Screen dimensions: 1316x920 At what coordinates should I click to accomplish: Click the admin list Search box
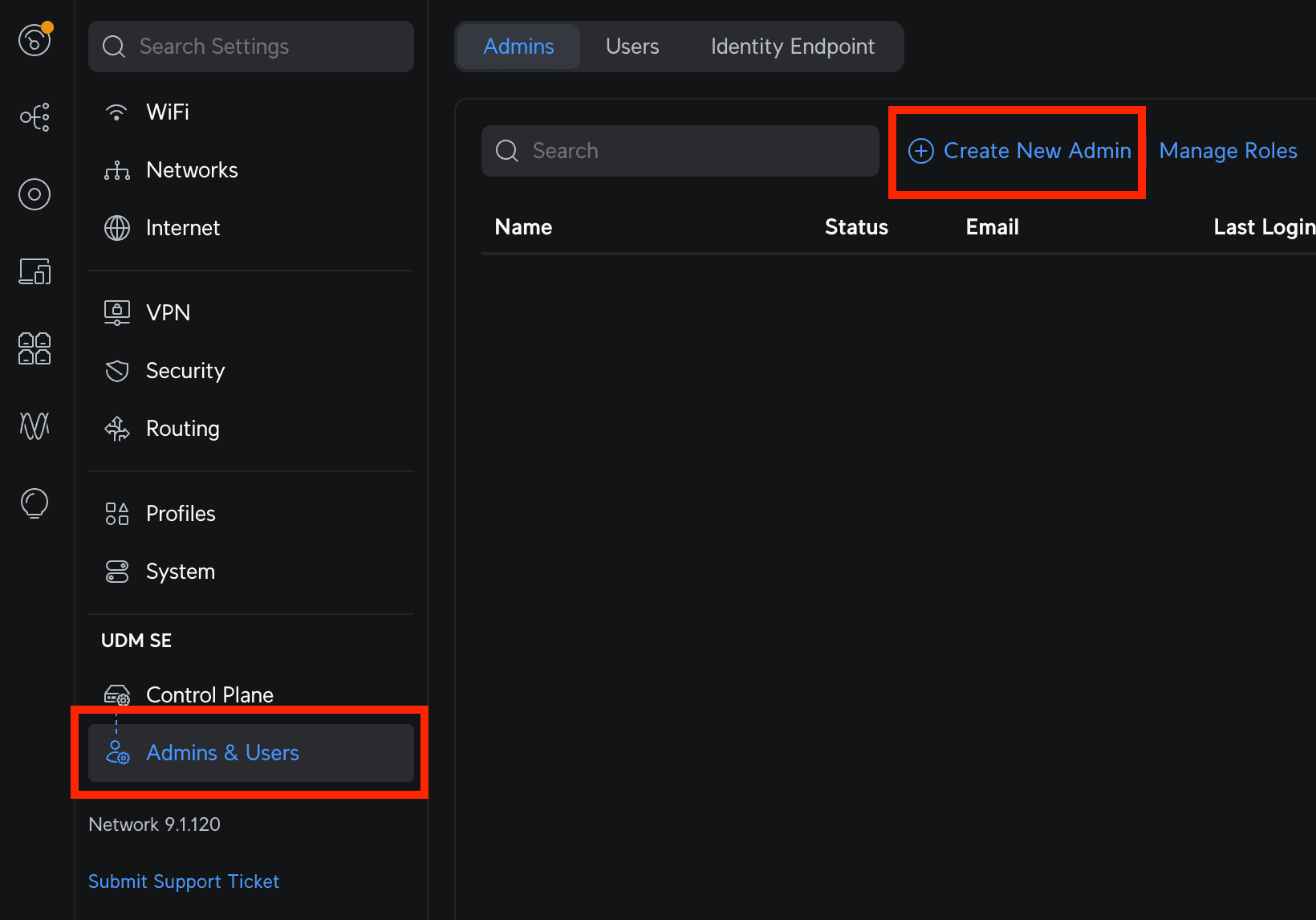pos(679,151)
